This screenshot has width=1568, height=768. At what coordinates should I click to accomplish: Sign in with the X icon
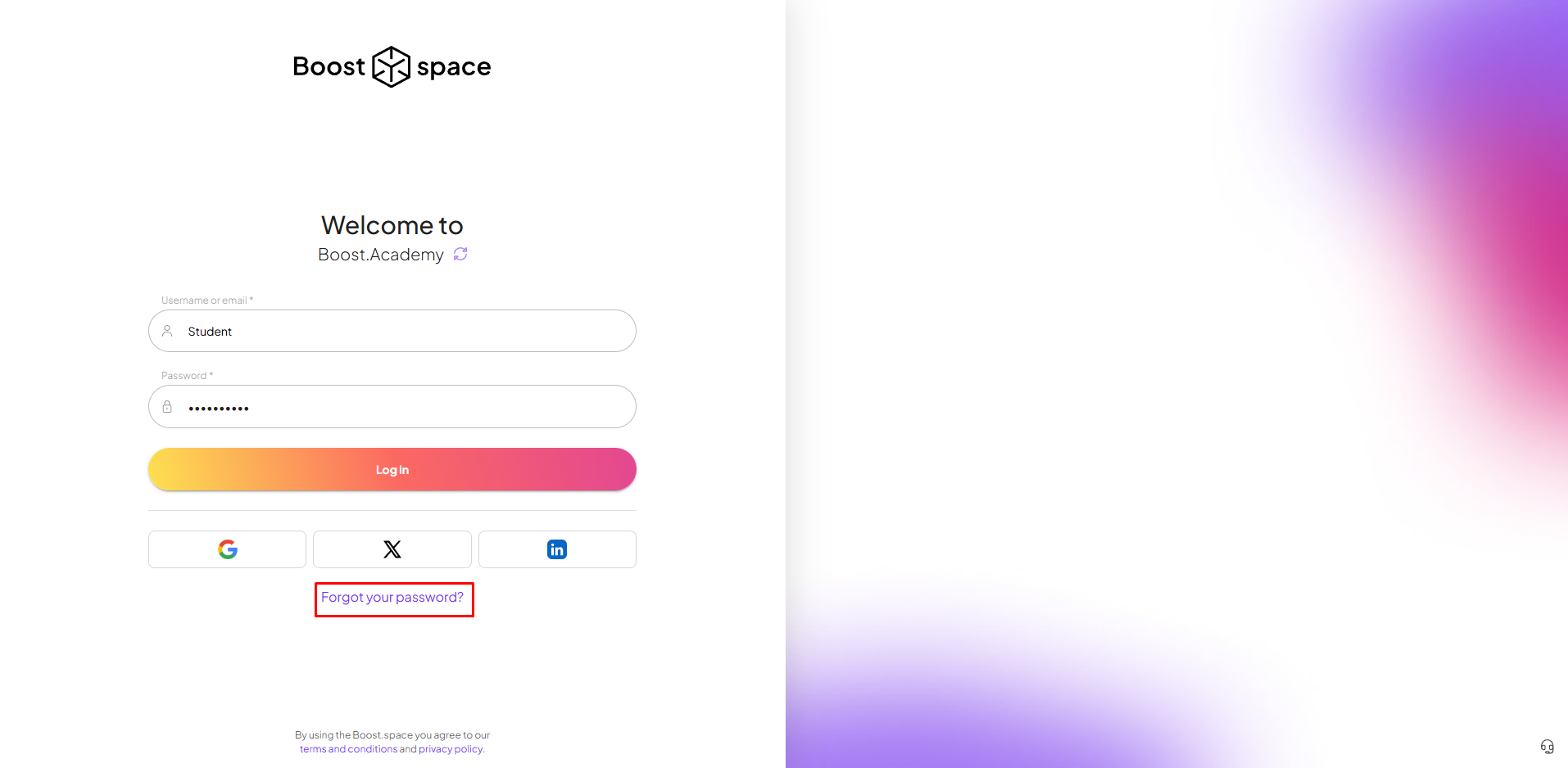[392, 549]
